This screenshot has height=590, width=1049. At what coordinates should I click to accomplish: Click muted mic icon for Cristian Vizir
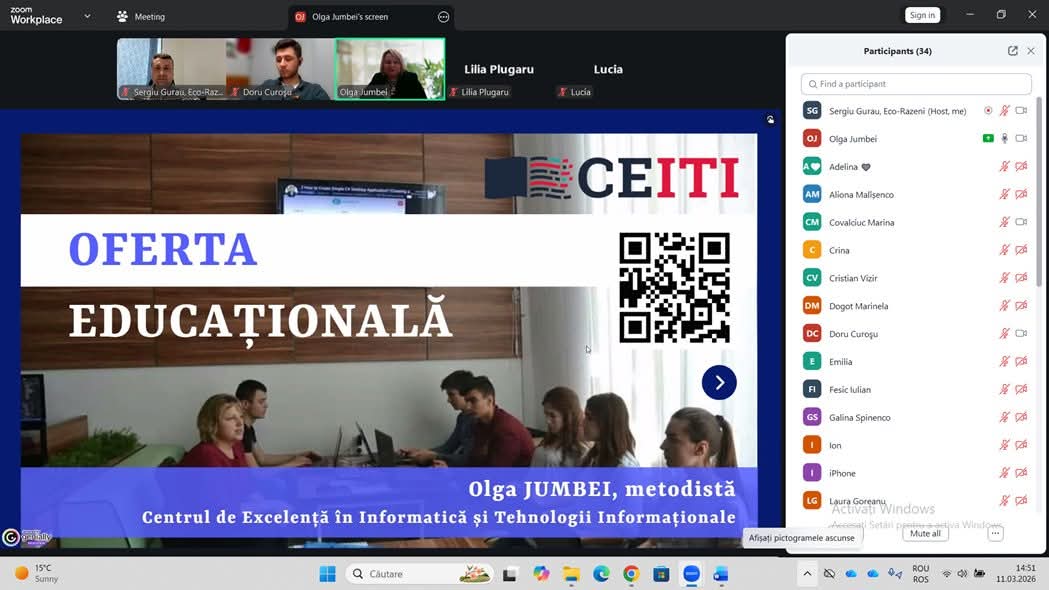[1004, 278]
